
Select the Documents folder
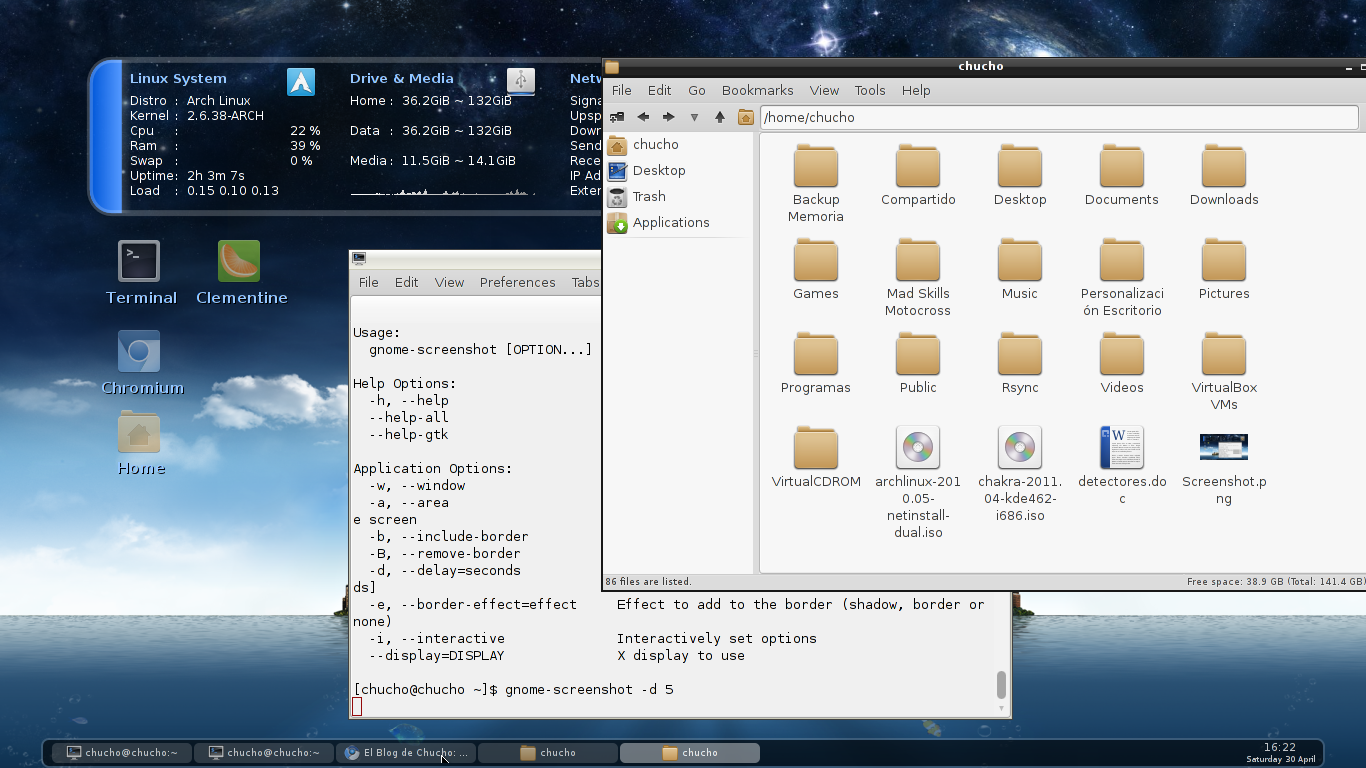[x=1122, y=176]
